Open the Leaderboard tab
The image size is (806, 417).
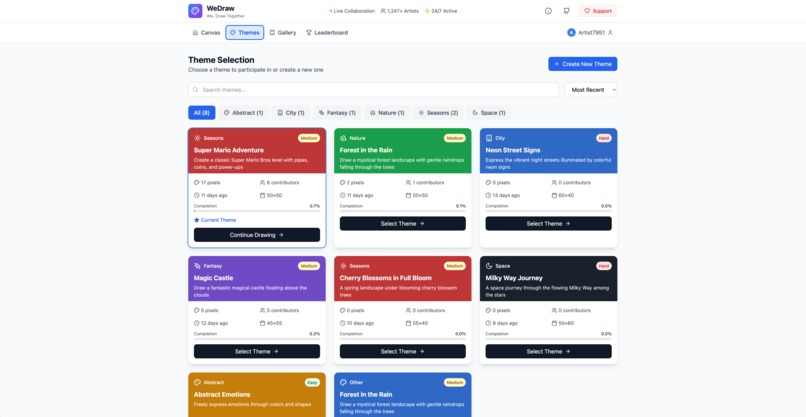pos(327,32)
